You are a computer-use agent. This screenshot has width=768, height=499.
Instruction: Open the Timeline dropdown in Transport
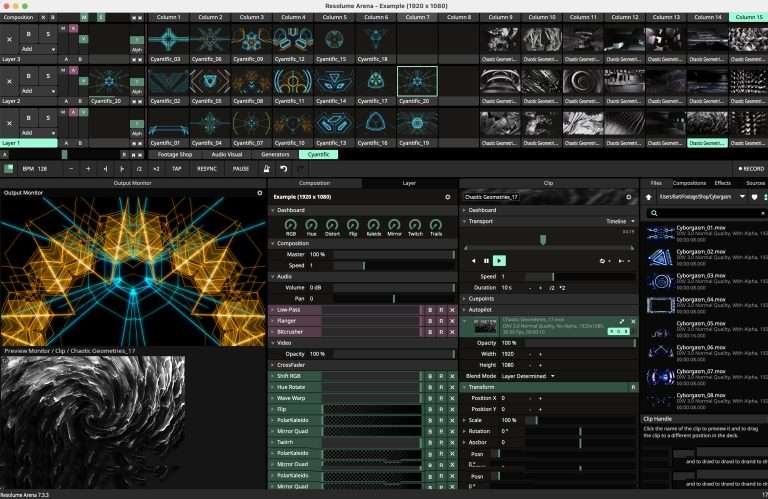(x=620, y=221)
